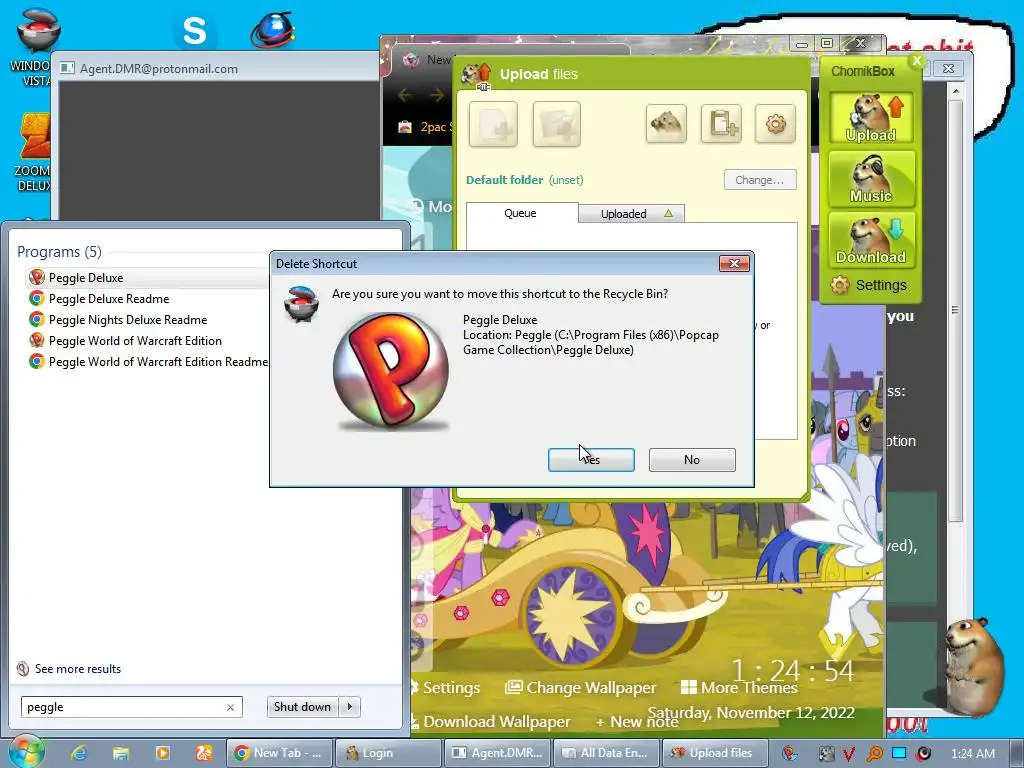The width and height of the screenshot is (1024, 768).
Task: Switch to New Tab Chrome taskbar button
Action: [279, 753]
